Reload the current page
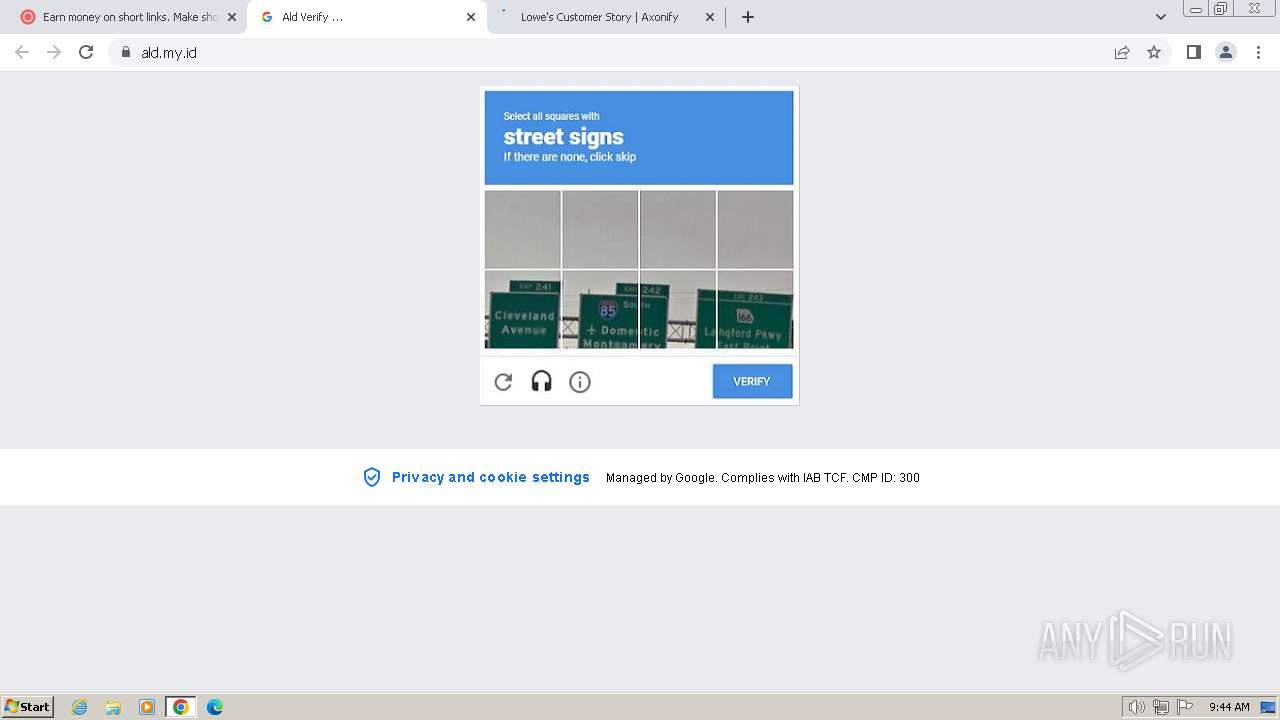Image resolution: width=1280 pixels, height=720 pixels. coord(86,52)
